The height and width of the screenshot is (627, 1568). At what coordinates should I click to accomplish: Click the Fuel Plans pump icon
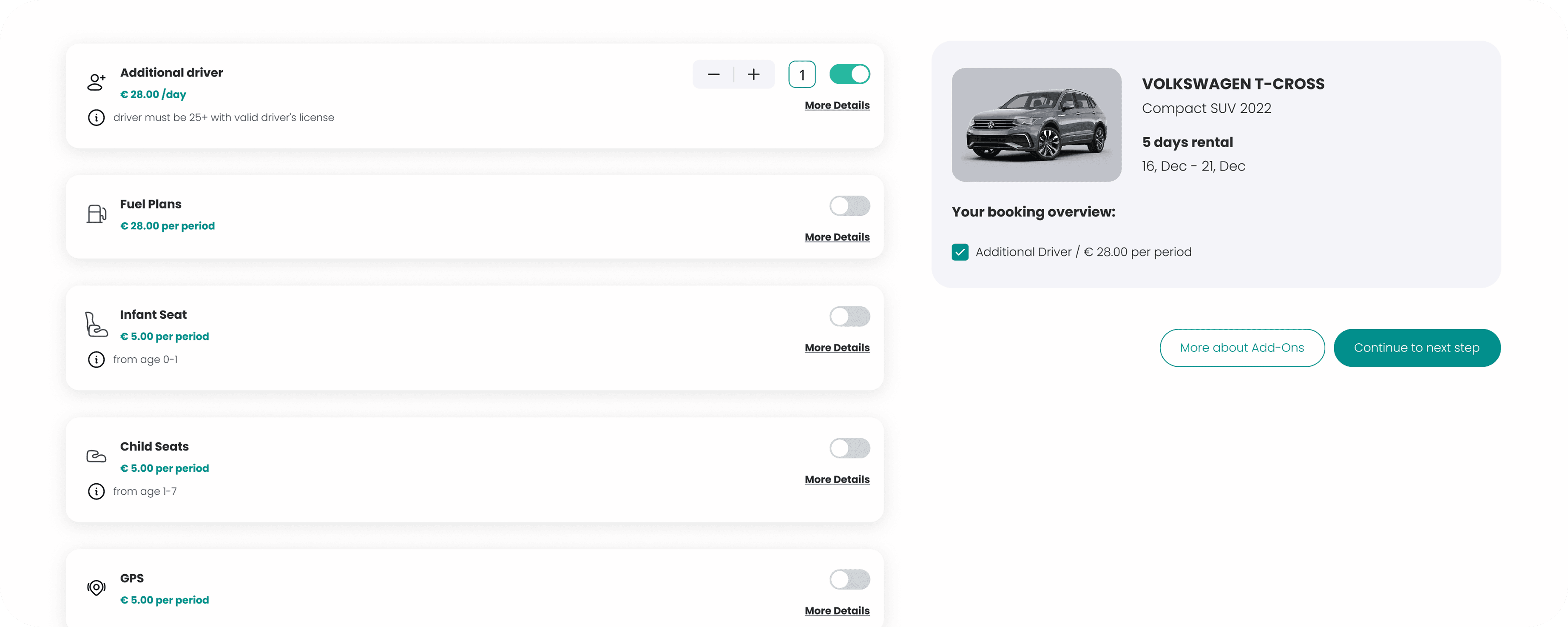(96, 214)
